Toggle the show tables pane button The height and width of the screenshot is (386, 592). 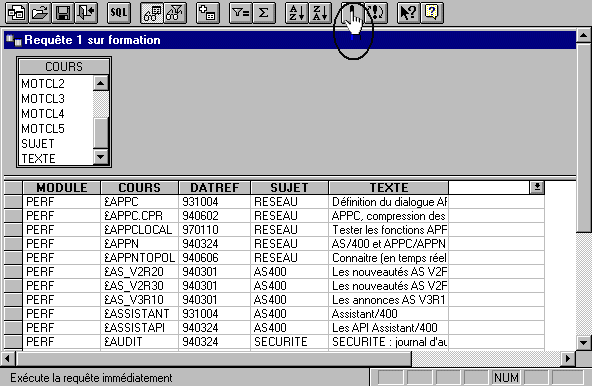click(x=152, y=13)
